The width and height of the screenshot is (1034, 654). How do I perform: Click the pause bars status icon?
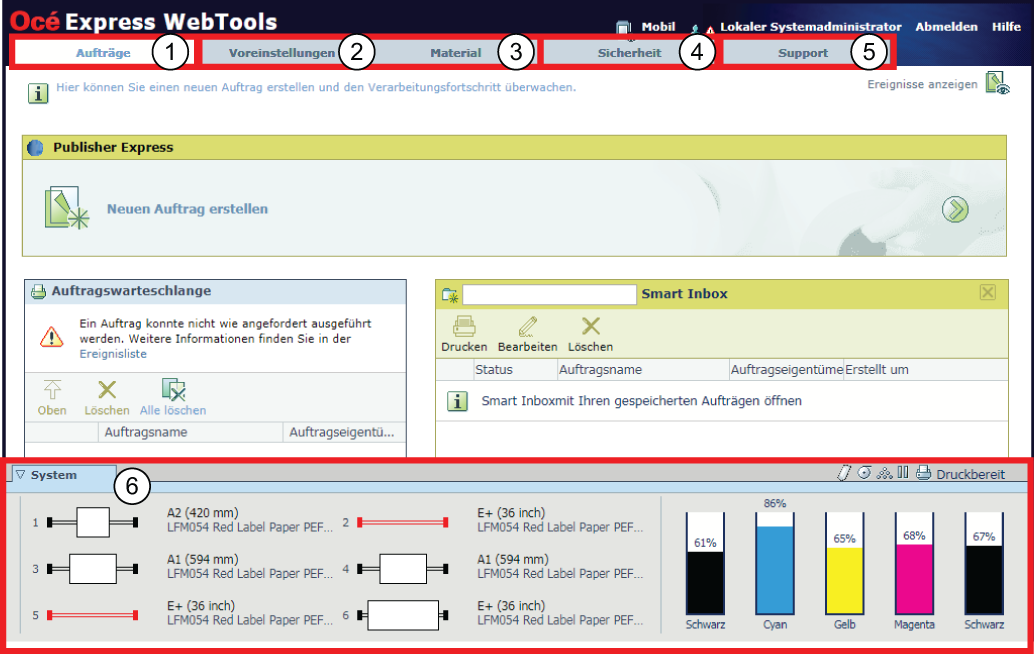[x=903, y=472]
